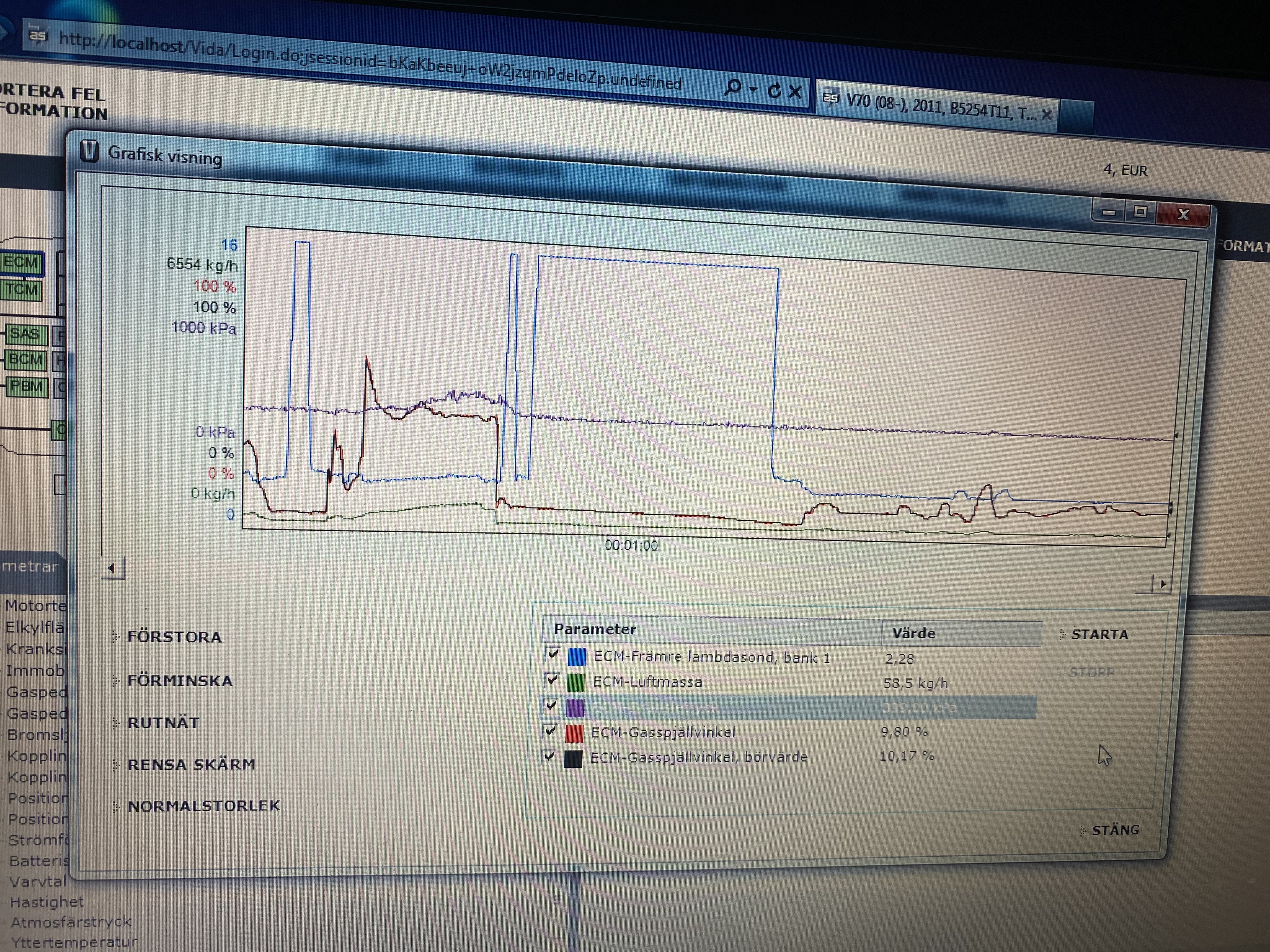Click purple color swatch for Bränsletryck
Viewport: 1270px width, 952px height.
pos(575,707)
